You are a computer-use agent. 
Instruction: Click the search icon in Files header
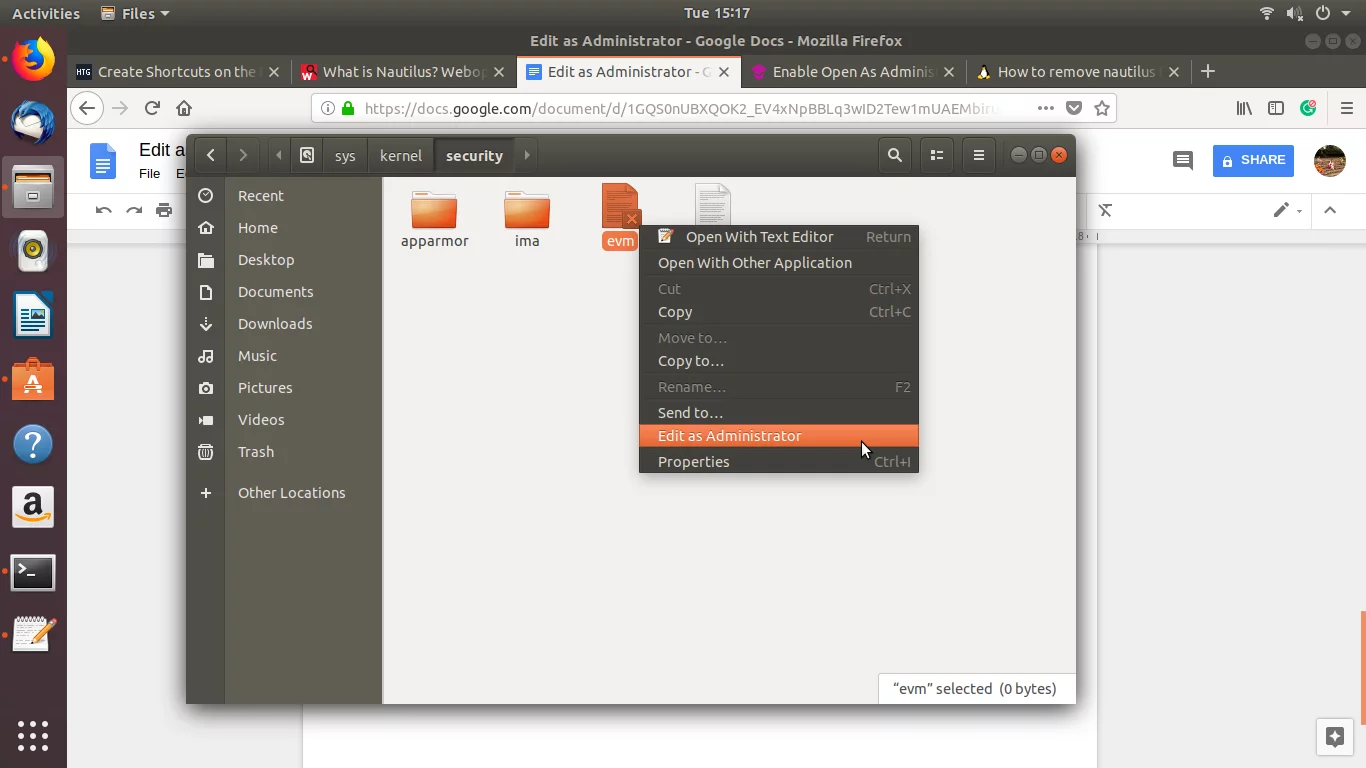[x=895, y=155]
